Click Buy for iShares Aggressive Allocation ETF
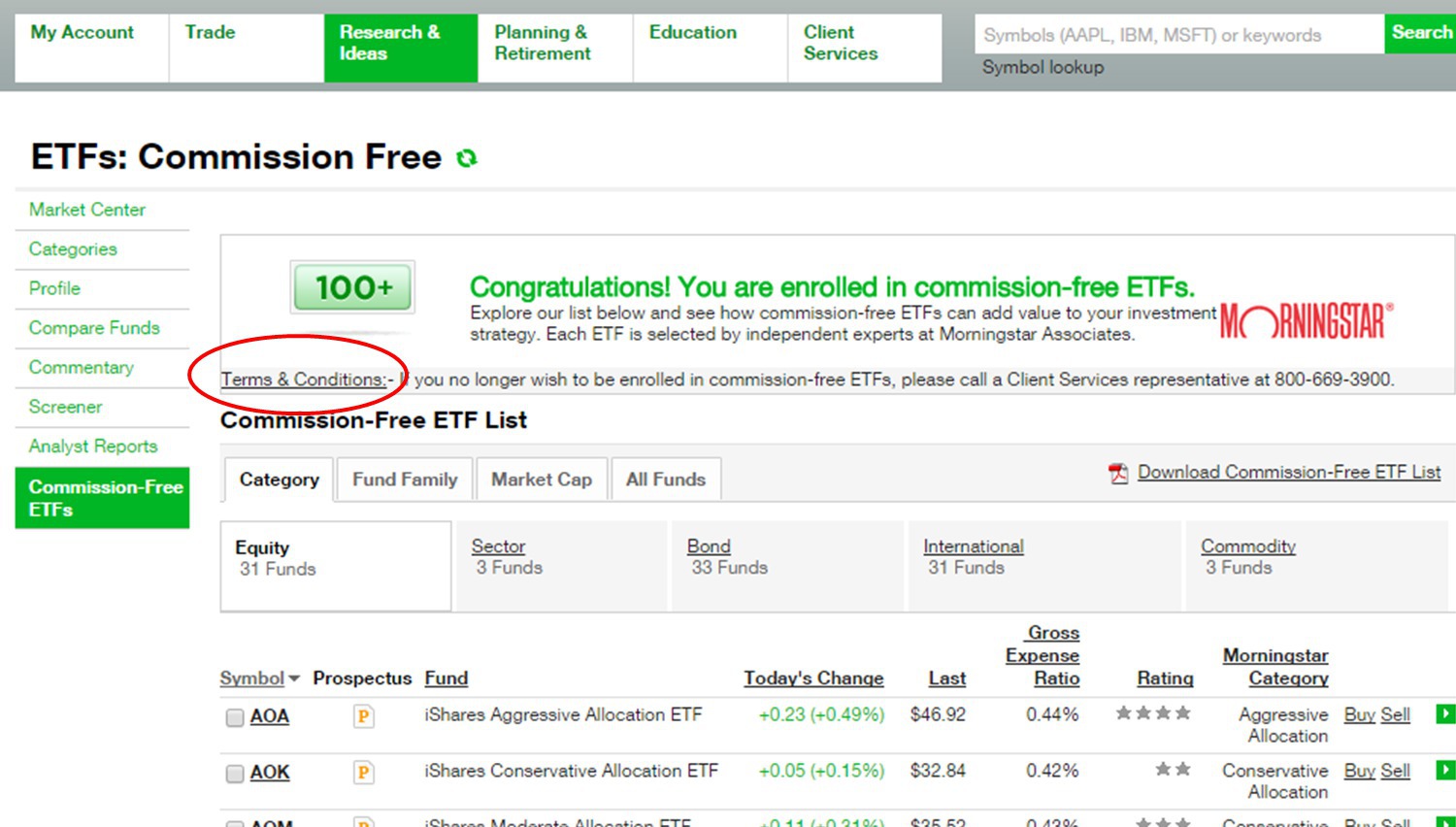The height and width of the screenshot is (827, 1456). point(1359,715)
